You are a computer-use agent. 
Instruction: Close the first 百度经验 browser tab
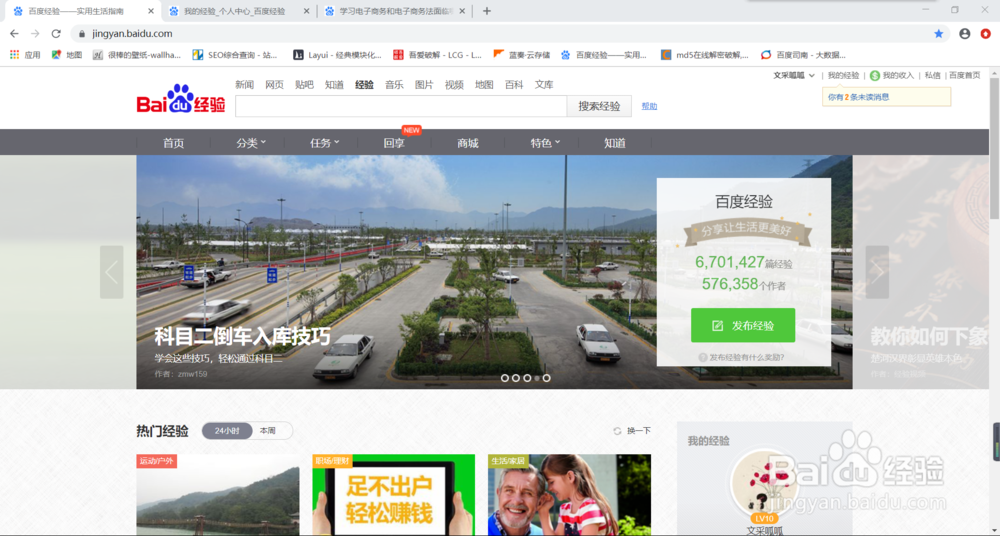[151, 11]
